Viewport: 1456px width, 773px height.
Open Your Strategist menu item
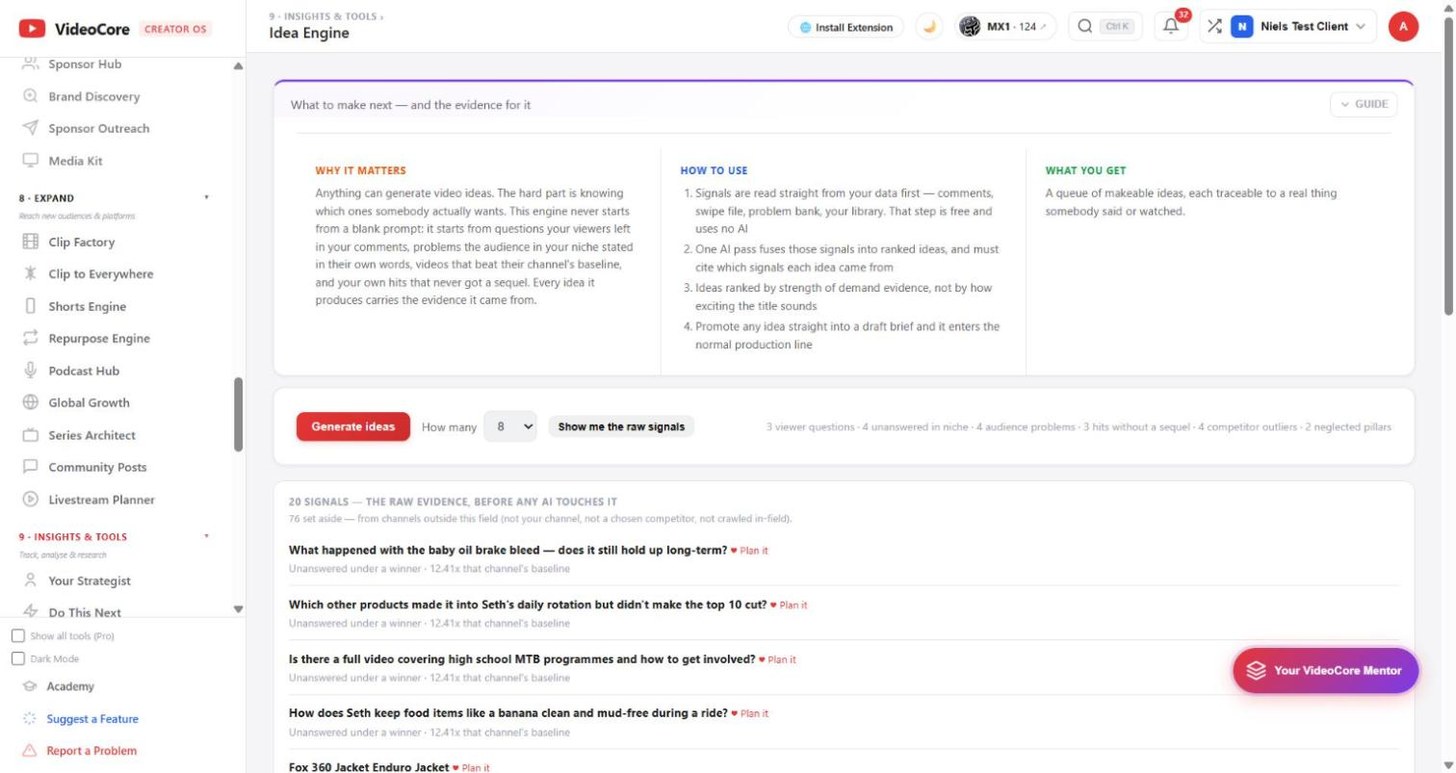point(89,581)
